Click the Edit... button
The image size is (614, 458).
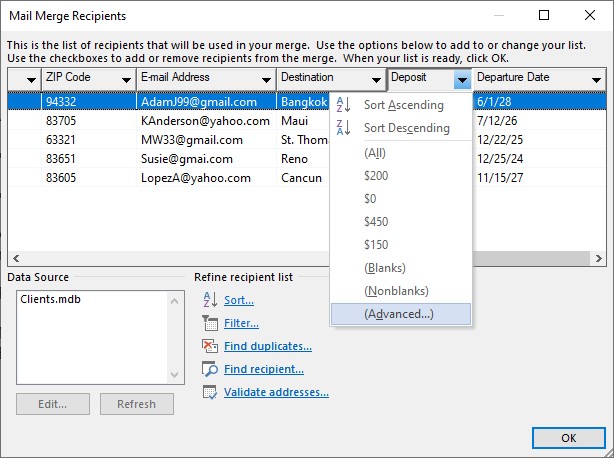(x=53, y=404)
